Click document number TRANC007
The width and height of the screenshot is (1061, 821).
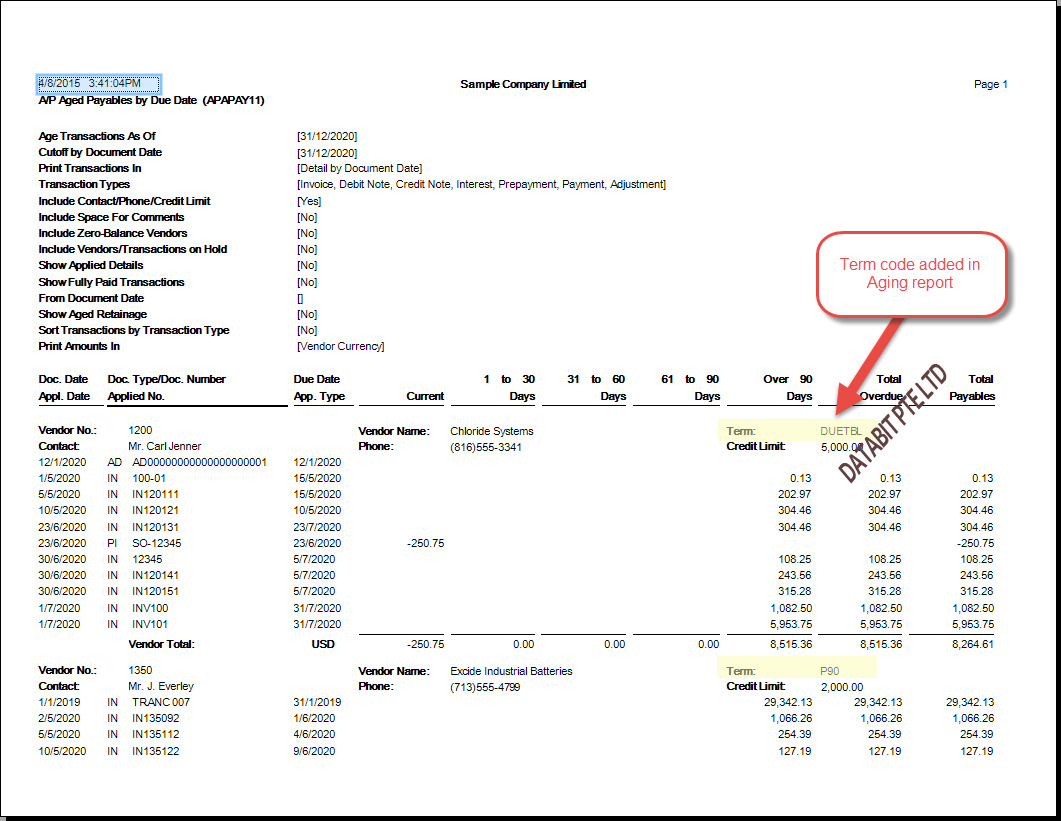pos(161,703)
